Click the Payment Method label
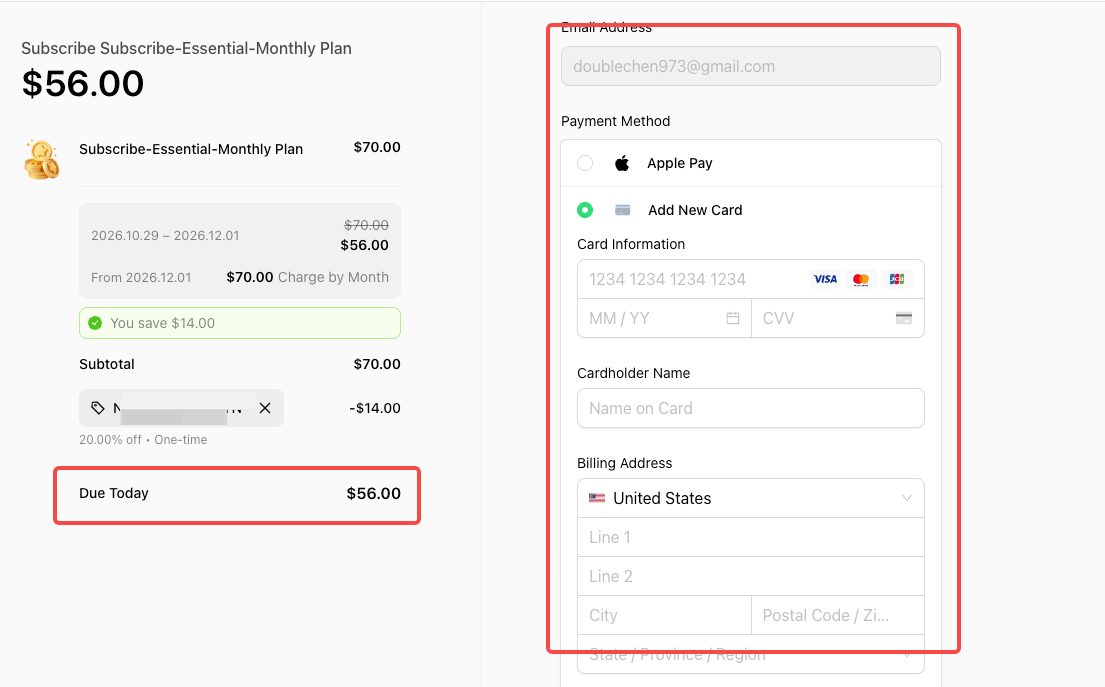Image resolution: width=1105 pixels, height=687 pixels. point(615,121)
